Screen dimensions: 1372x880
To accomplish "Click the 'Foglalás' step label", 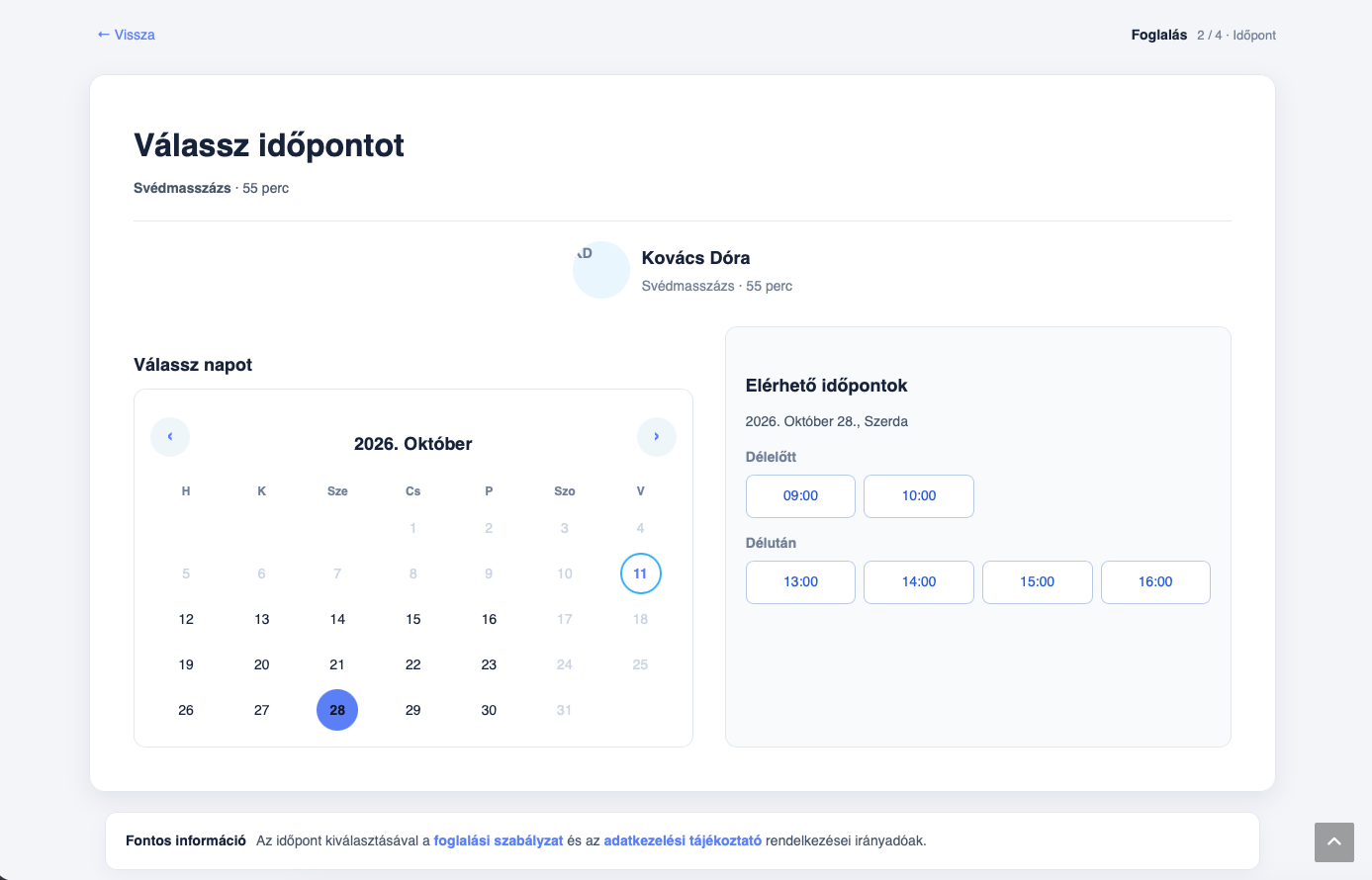I will [x=1159, y=35].
